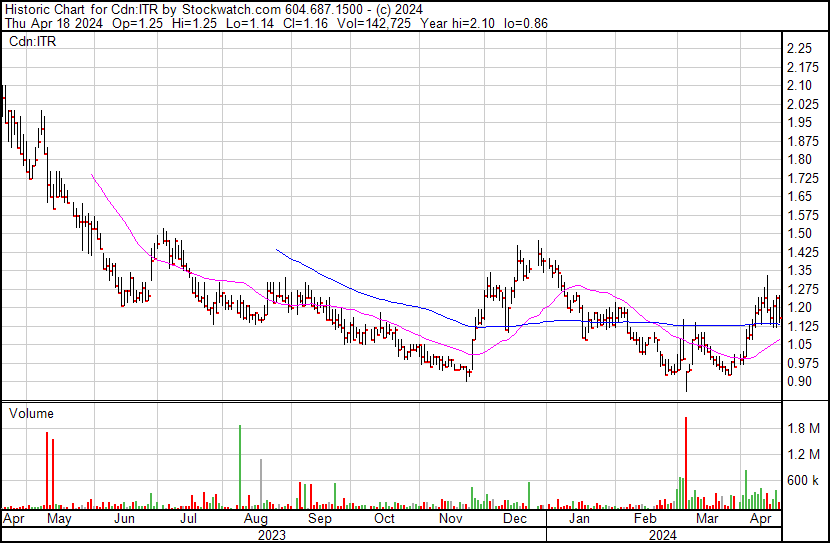Select the Nov month marker
Viewport: 830px width, 543px height.
point(450,520)
